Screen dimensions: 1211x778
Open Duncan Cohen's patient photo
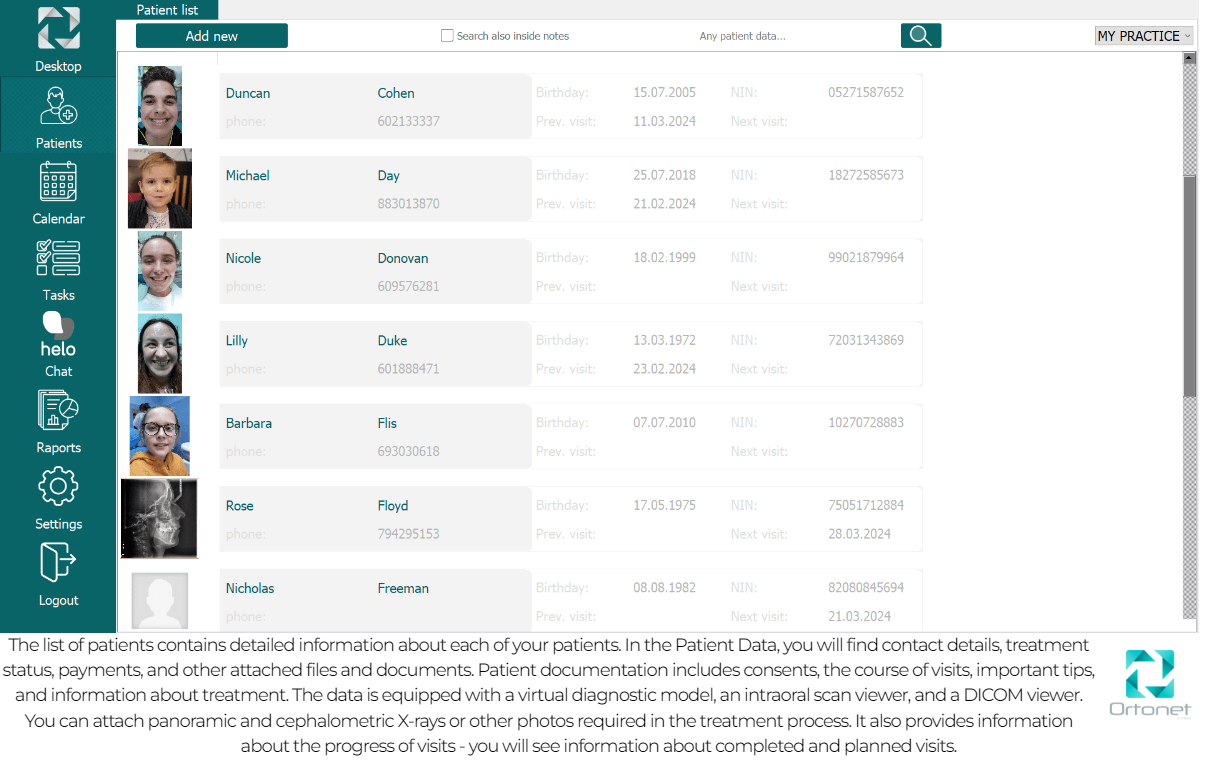coord(160,106)
